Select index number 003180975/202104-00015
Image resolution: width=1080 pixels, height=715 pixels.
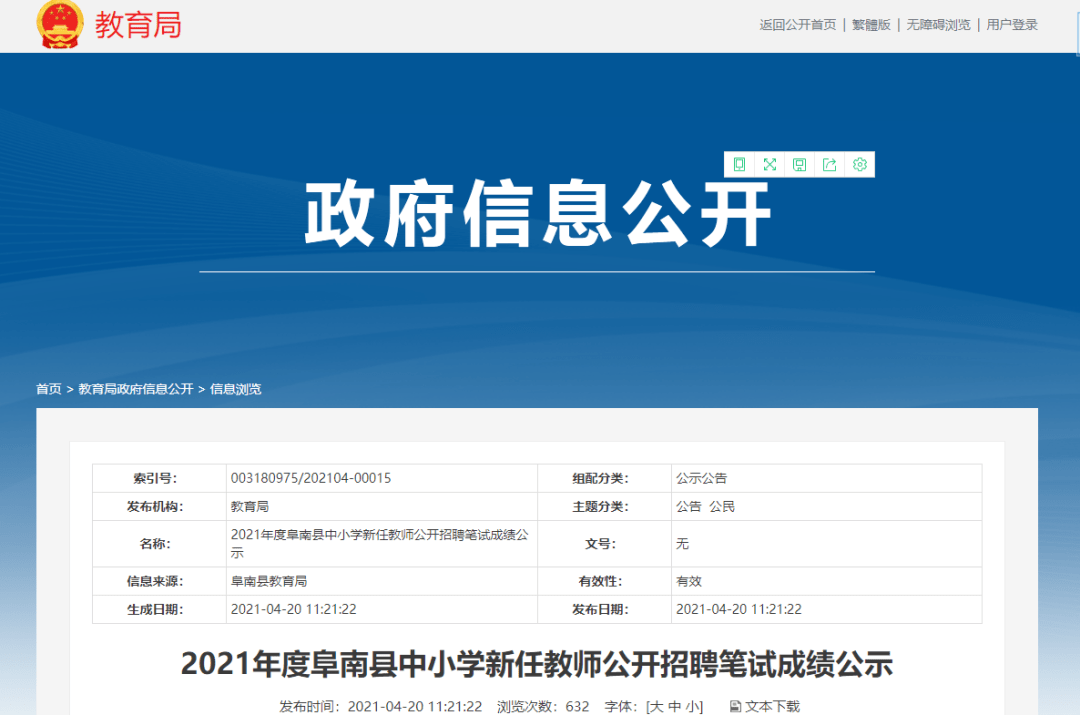coord(311,478)
